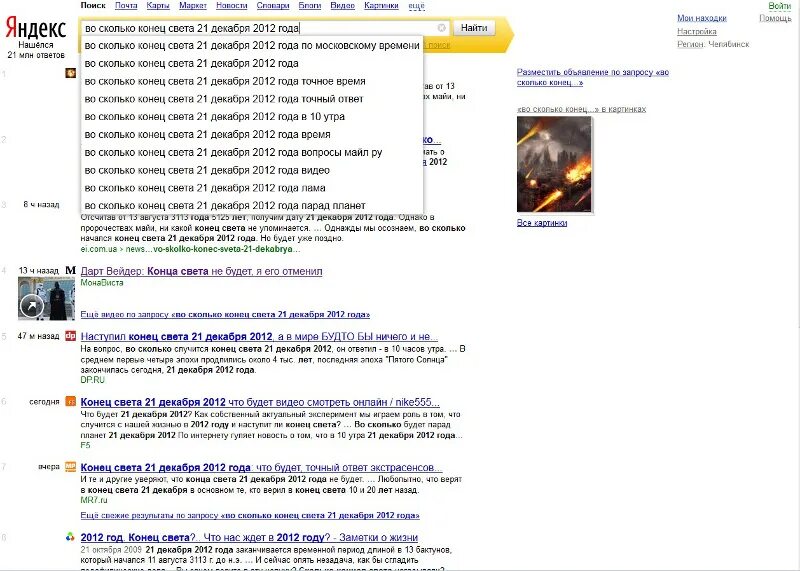This screenshot has height=571, width=800.
Task: Open 'Ещё видео по запросу' link
Action: [x=225, y=314]
